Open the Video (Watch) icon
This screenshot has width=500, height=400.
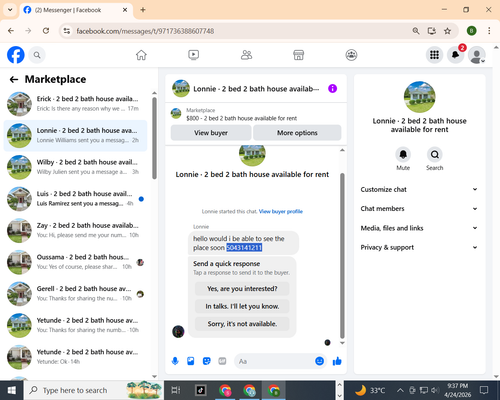193,55
